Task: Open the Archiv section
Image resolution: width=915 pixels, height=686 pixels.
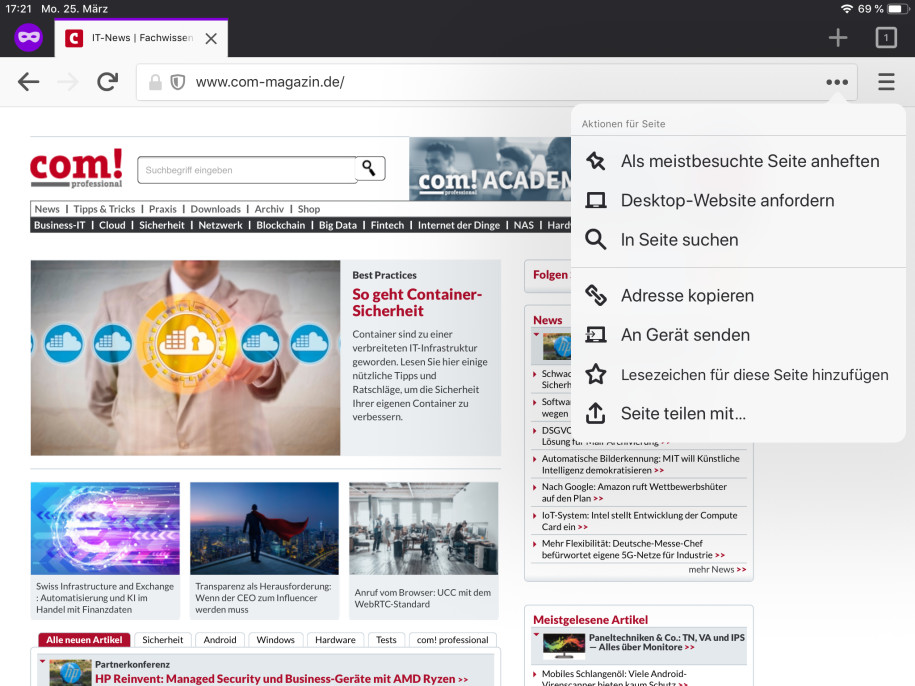Action: (x=269, y=209)
